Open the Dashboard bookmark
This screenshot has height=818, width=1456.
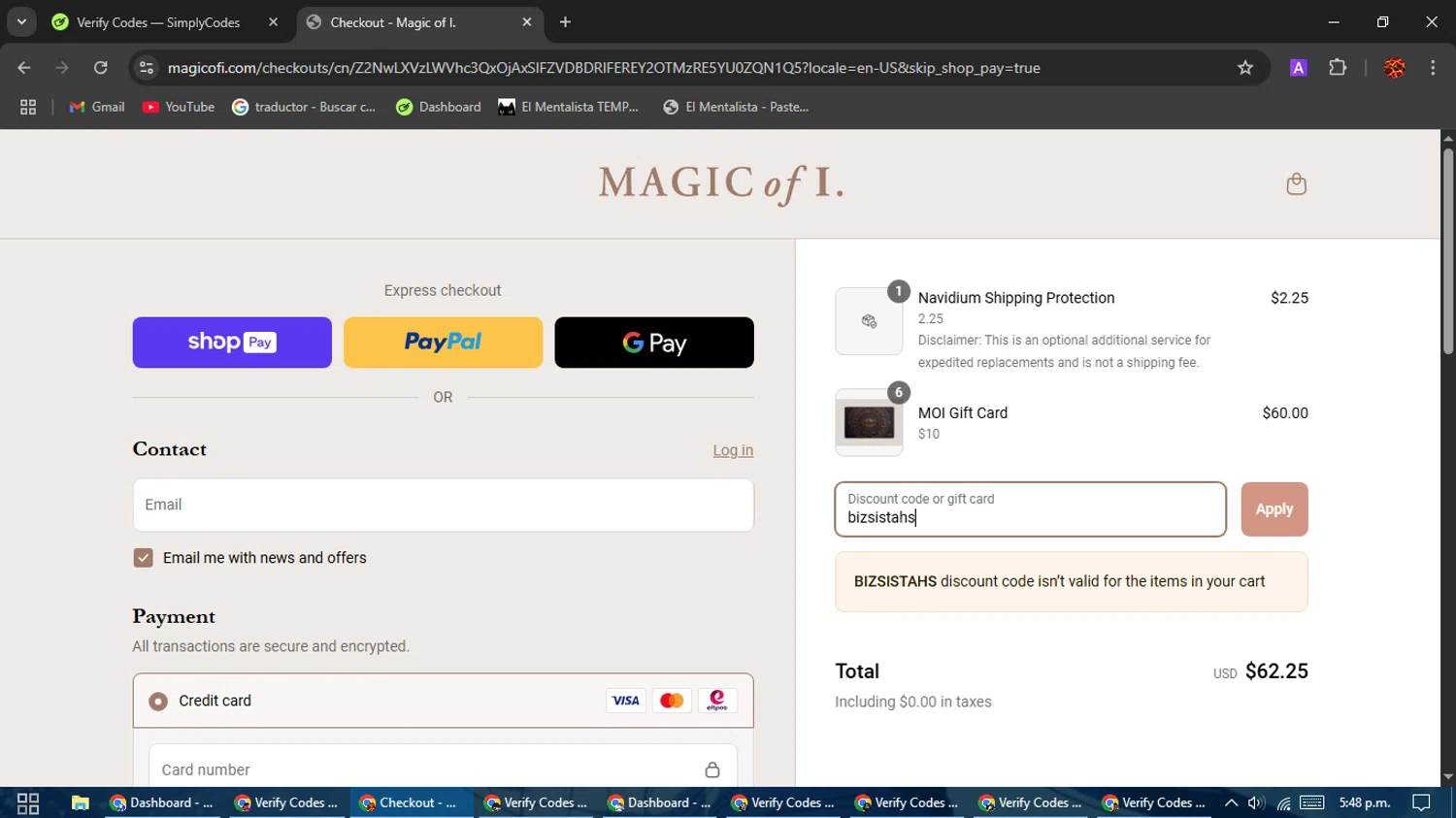pos(439,107)
